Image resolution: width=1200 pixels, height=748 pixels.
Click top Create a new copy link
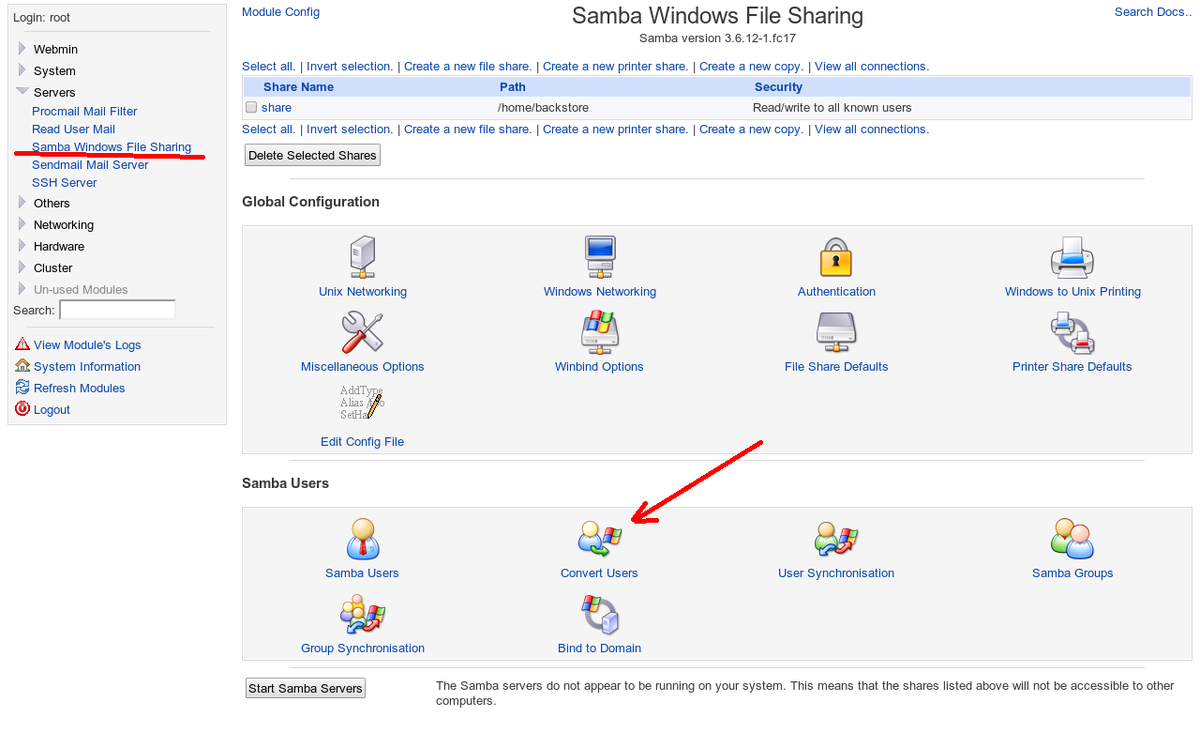[751, 66]
